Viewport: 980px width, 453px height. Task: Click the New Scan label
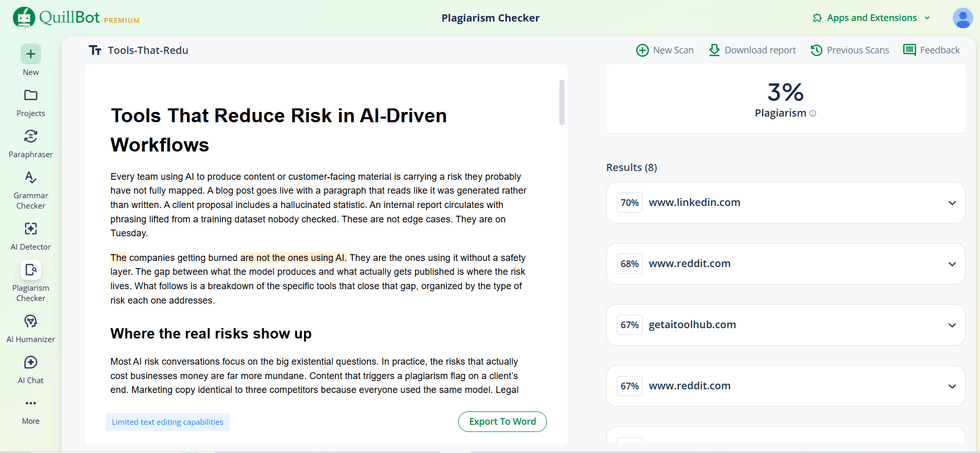pos(673,50)
